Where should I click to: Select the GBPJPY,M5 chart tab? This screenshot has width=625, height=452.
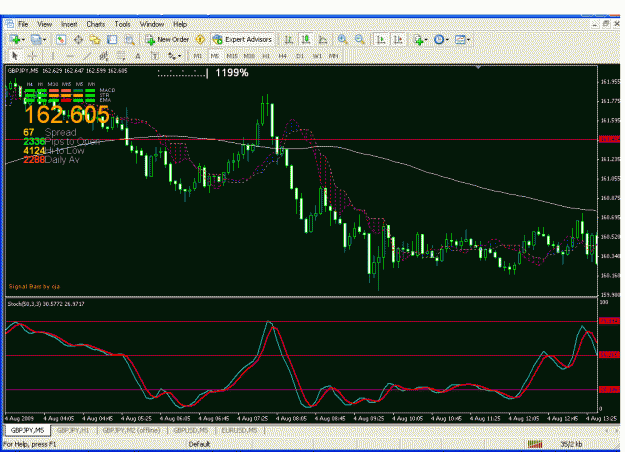click(x=28, y=430)
